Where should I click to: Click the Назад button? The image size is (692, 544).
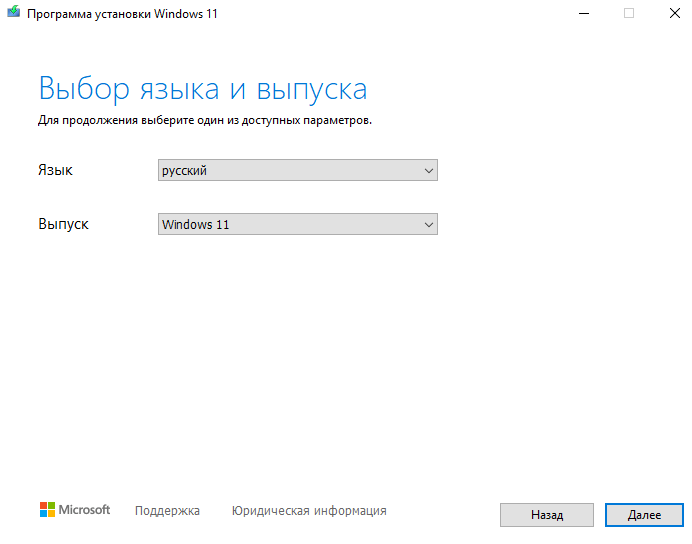pos(547,515)
